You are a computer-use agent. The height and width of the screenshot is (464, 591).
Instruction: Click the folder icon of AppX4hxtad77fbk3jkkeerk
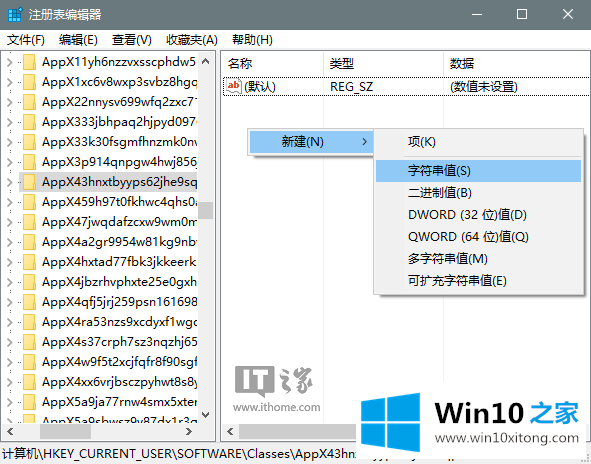point(29,262)
